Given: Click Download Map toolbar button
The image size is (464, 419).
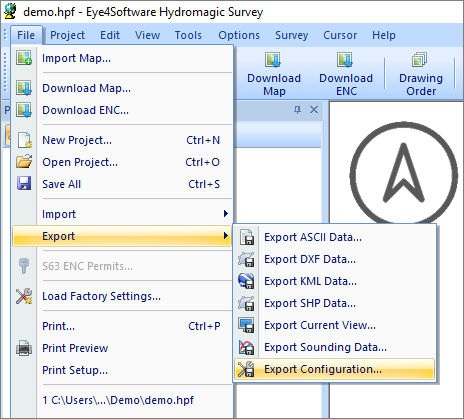Looking at the screenshot, I should coord(274,74).
